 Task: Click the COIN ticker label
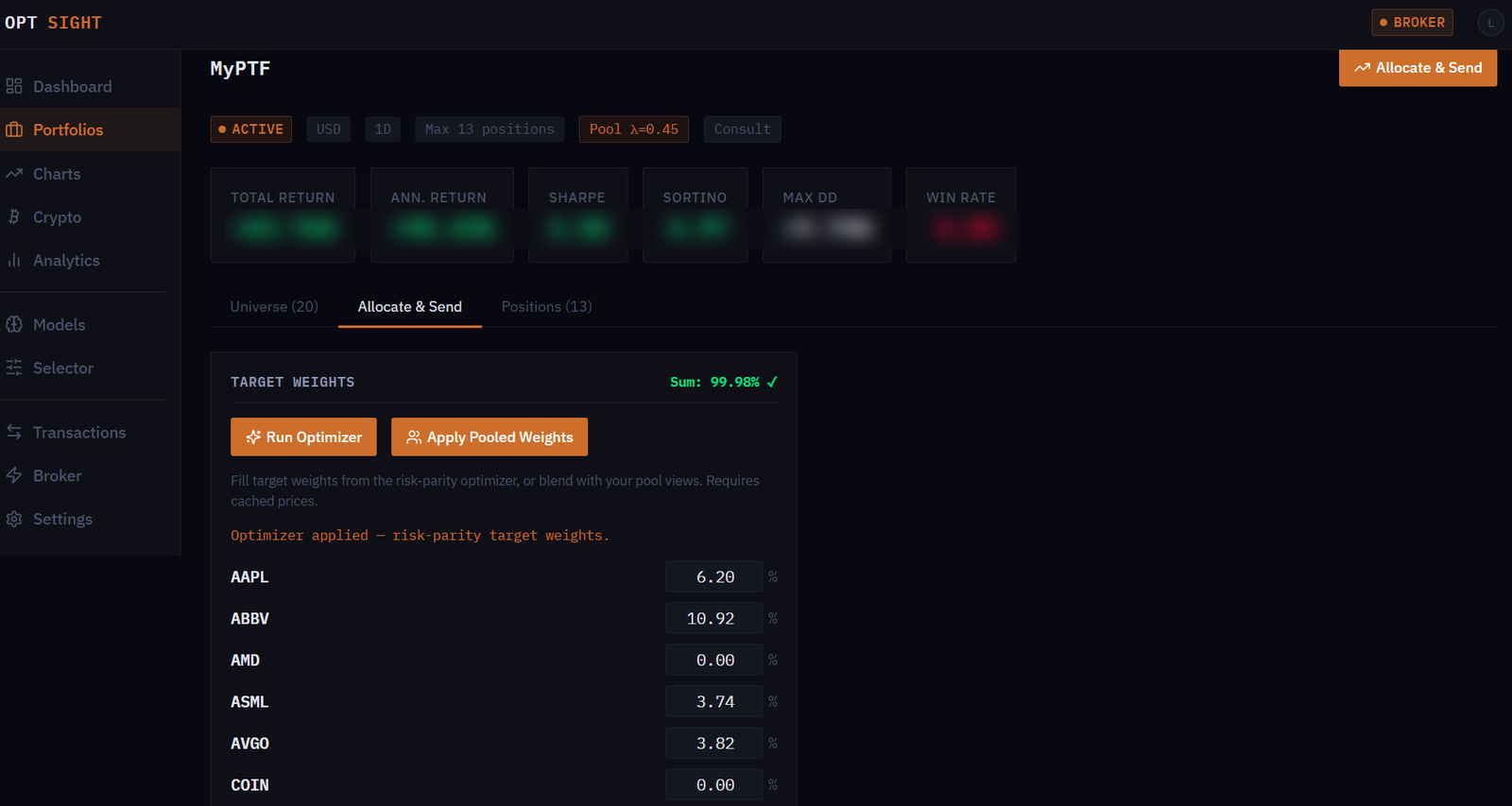point(249,784)
